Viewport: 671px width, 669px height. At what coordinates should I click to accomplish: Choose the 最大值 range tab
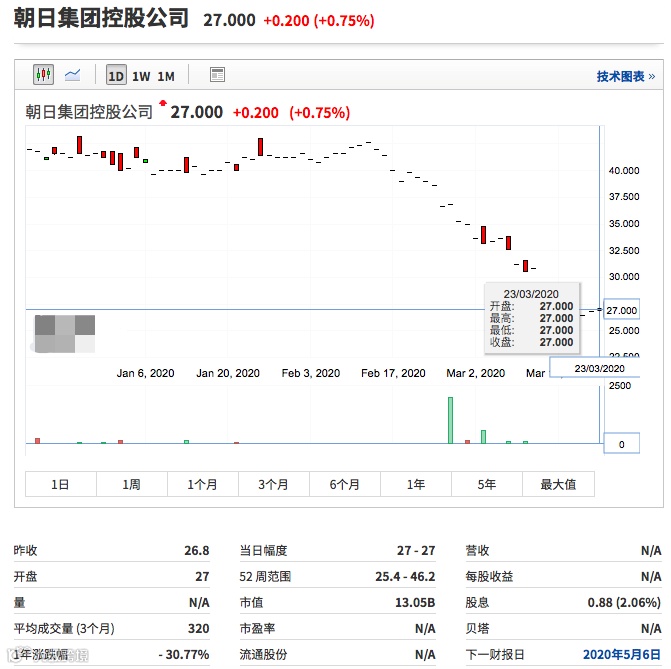pos(558,484)
